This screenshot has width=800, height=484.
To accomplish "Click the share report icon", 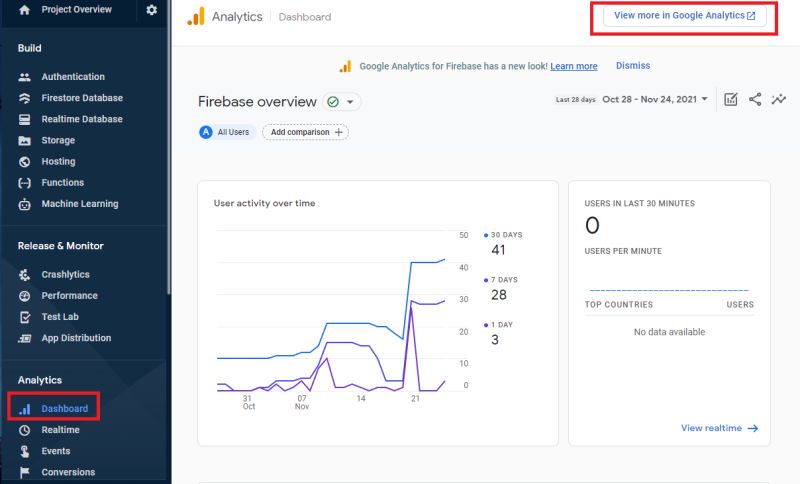I will click(x=755, y=99).
